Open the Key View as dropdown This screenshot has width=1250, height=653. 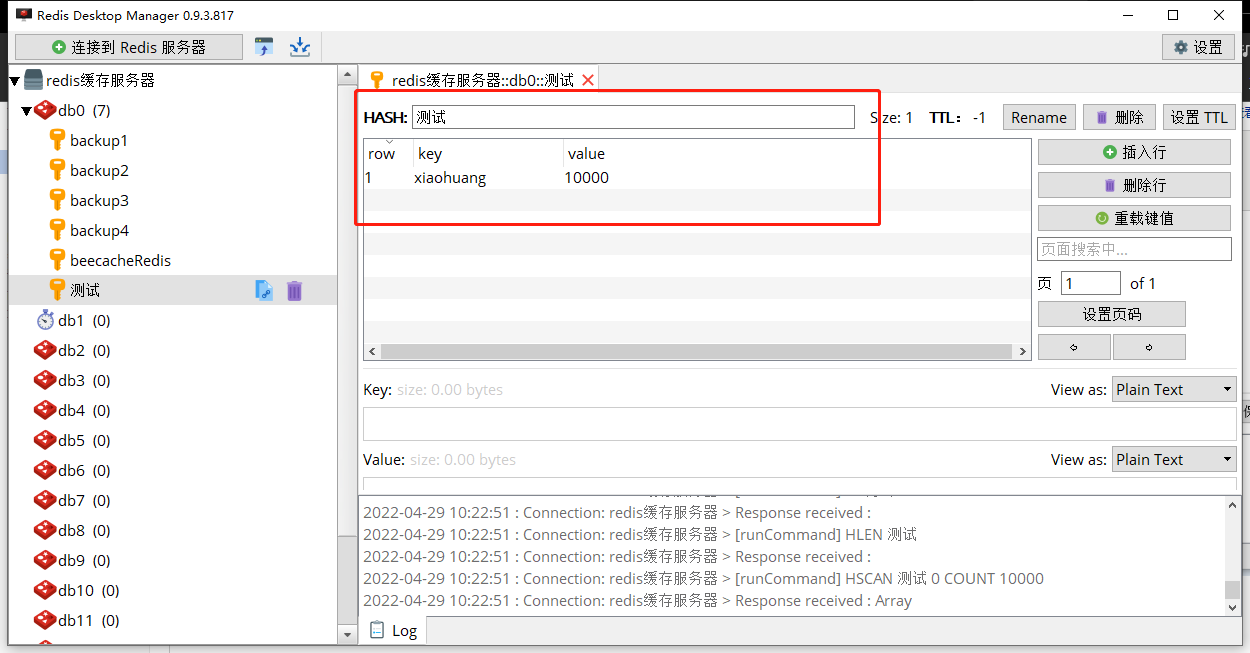coord(1174,389)
